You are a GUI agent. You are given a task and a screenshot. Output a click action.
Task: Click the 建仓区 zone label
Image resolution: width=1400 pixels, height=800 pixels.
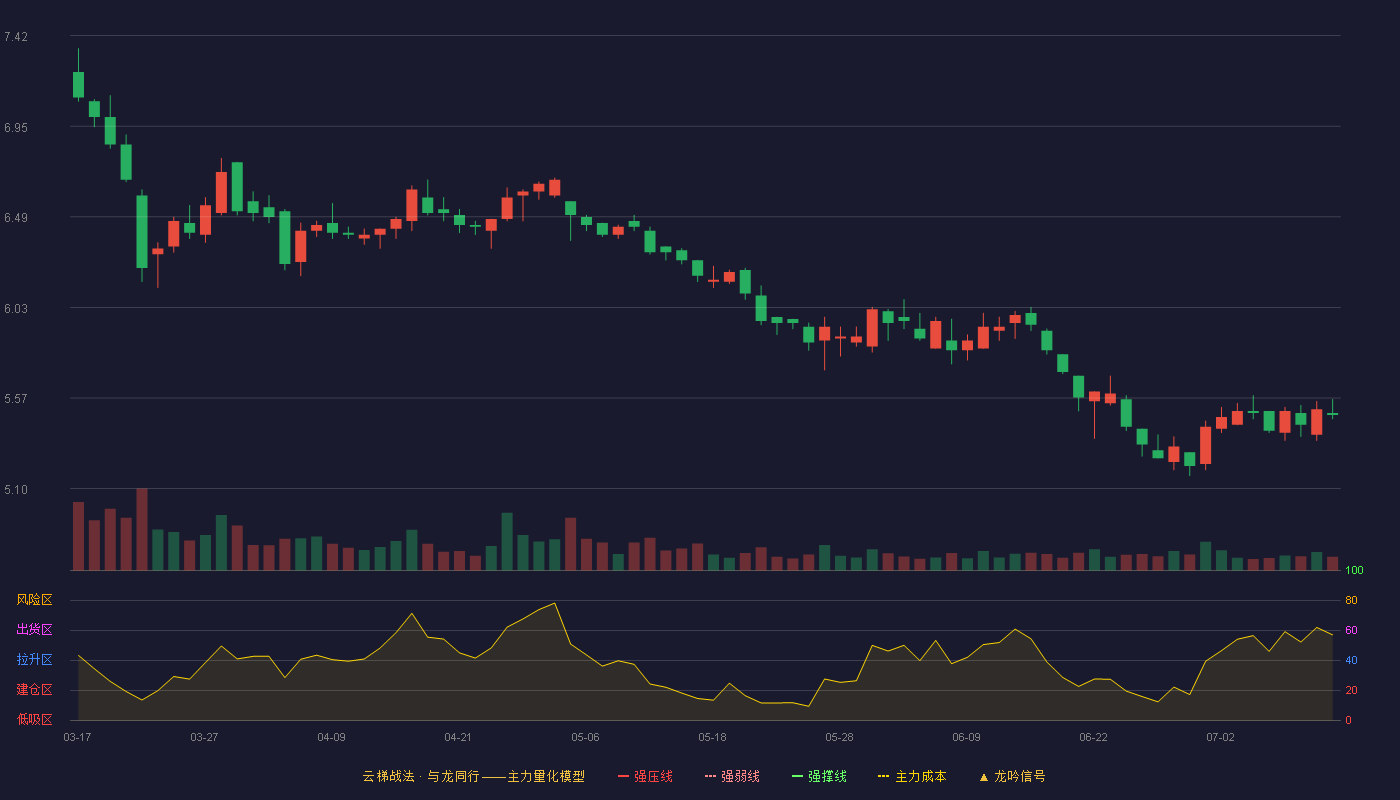(x=34, y=690)
